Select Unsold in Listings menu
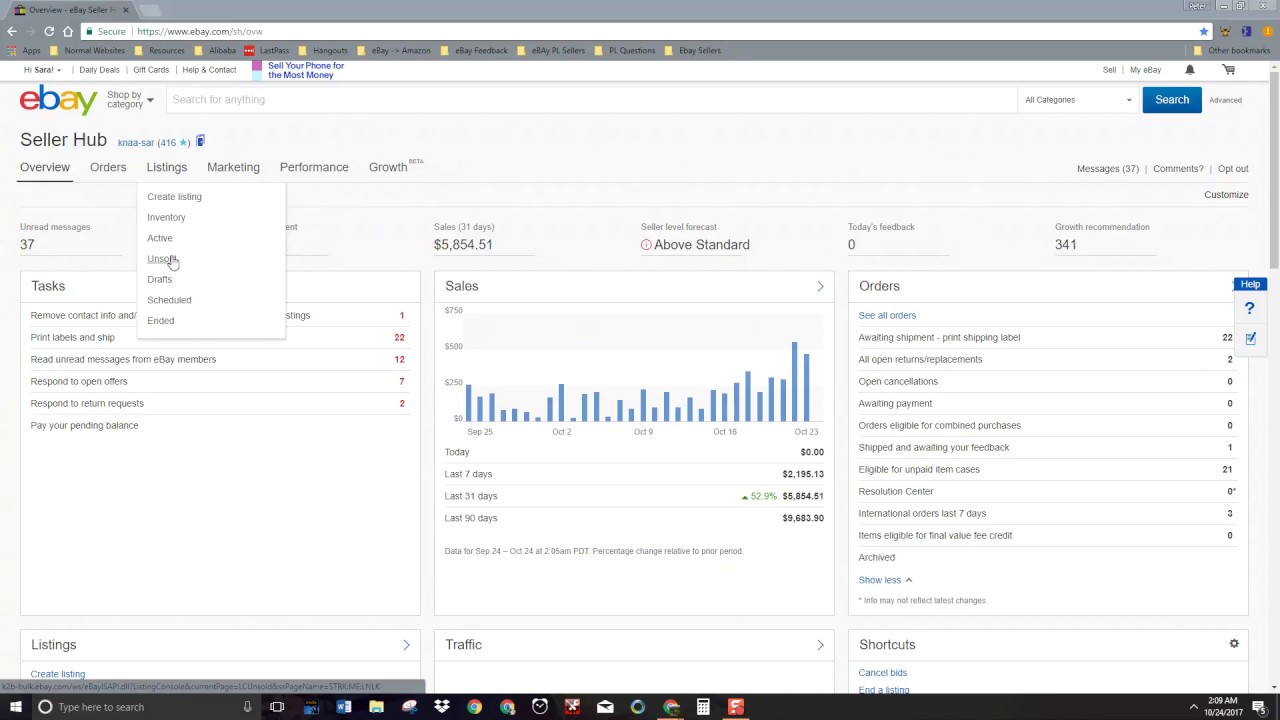Screen dimensions: 1280x720 (162, 259)
